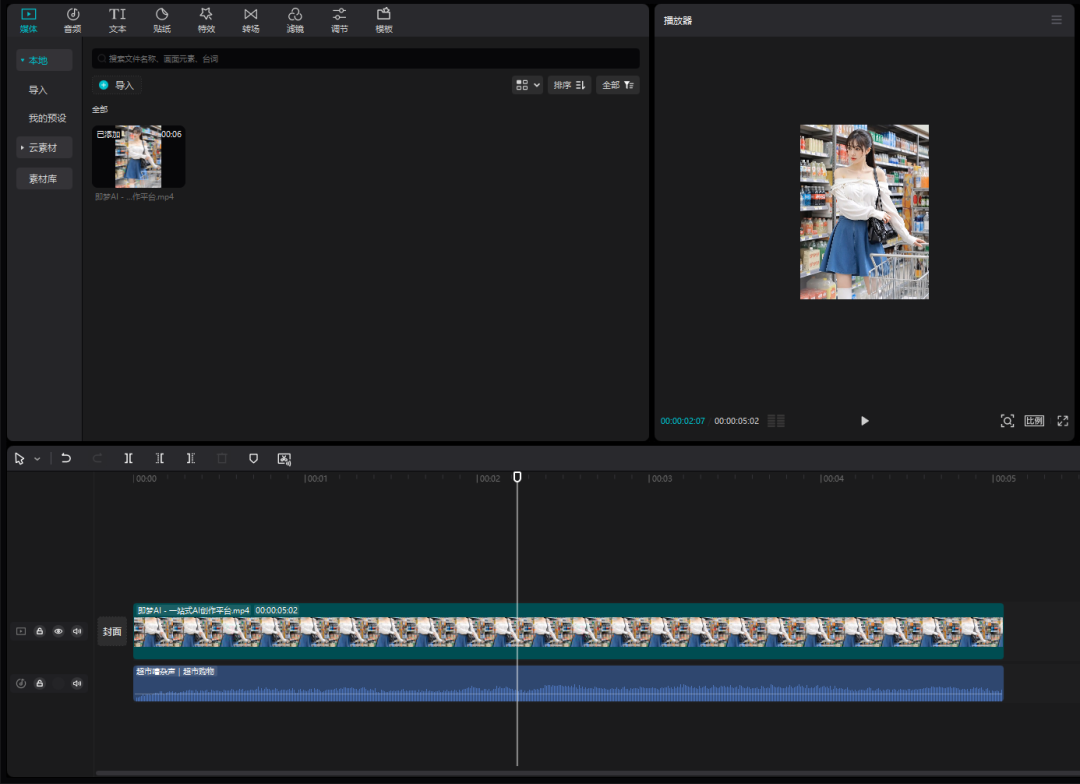Click the 比例 aspect ratio icon
The width and height of the screenshot is (1080, 784).
click(x=1034, y=421)
